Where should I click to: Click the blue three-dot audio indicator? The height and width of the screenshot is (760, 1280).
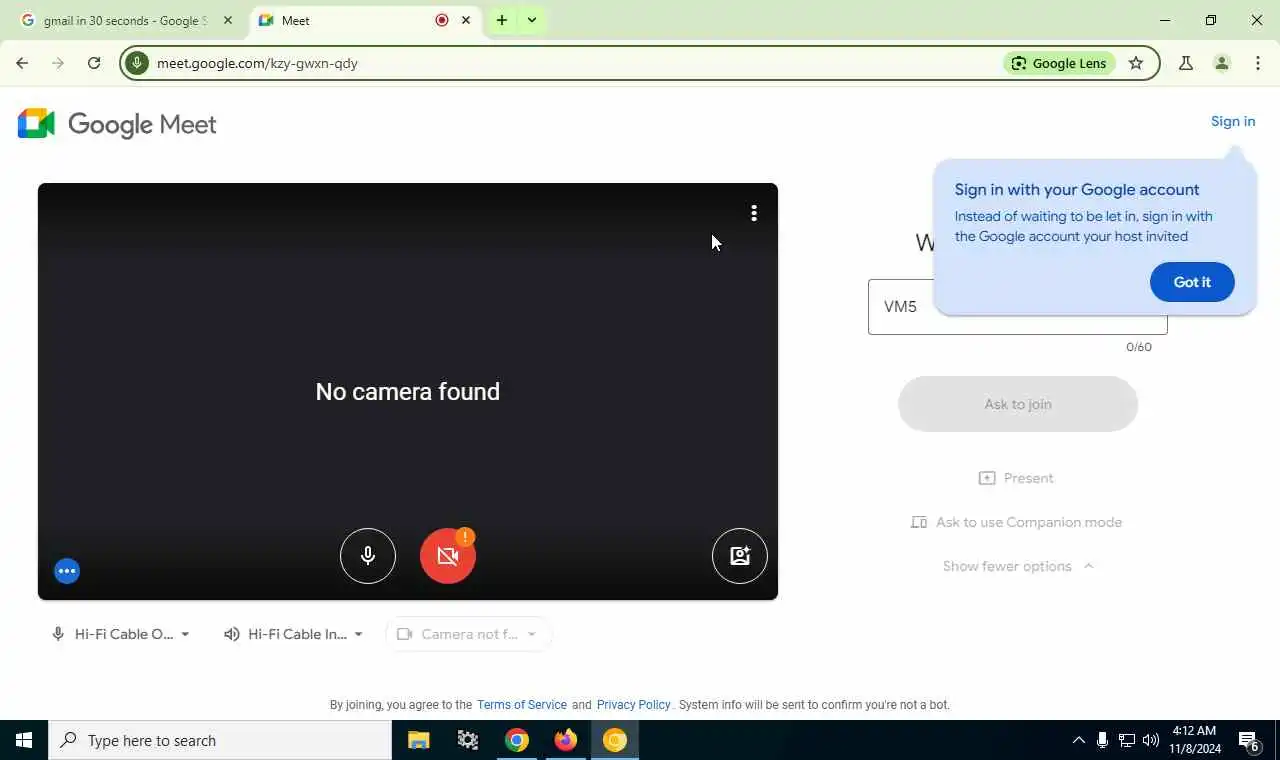(67, 571)
